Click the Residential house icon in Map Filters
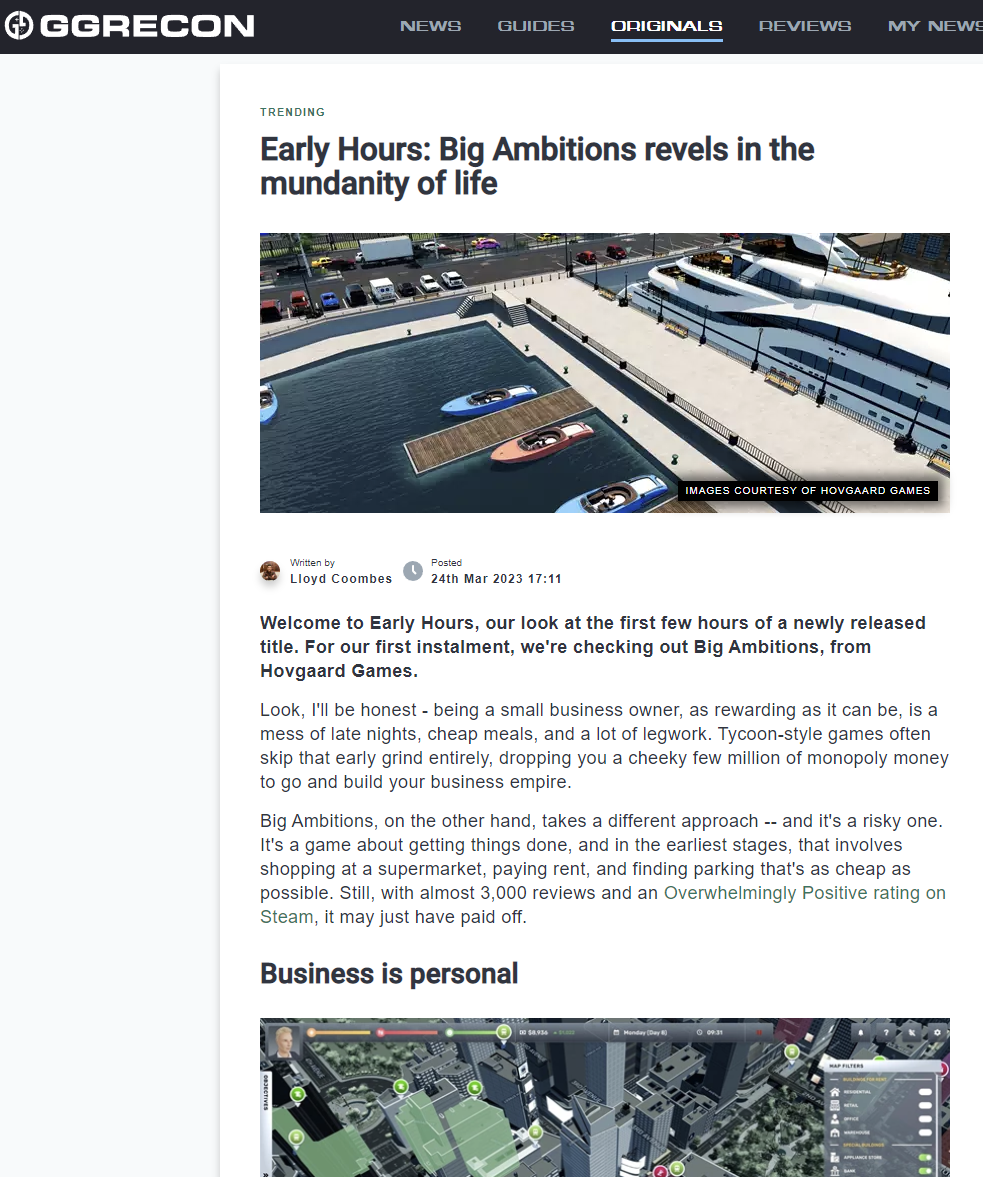This screenshot has height=1177, width=983. tap(834, 1092)
